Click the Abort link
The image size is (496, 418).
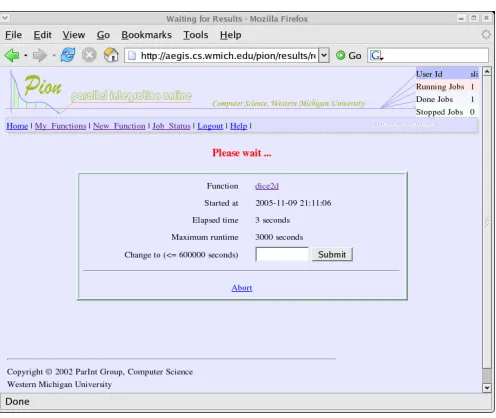(x=242, y=288)
